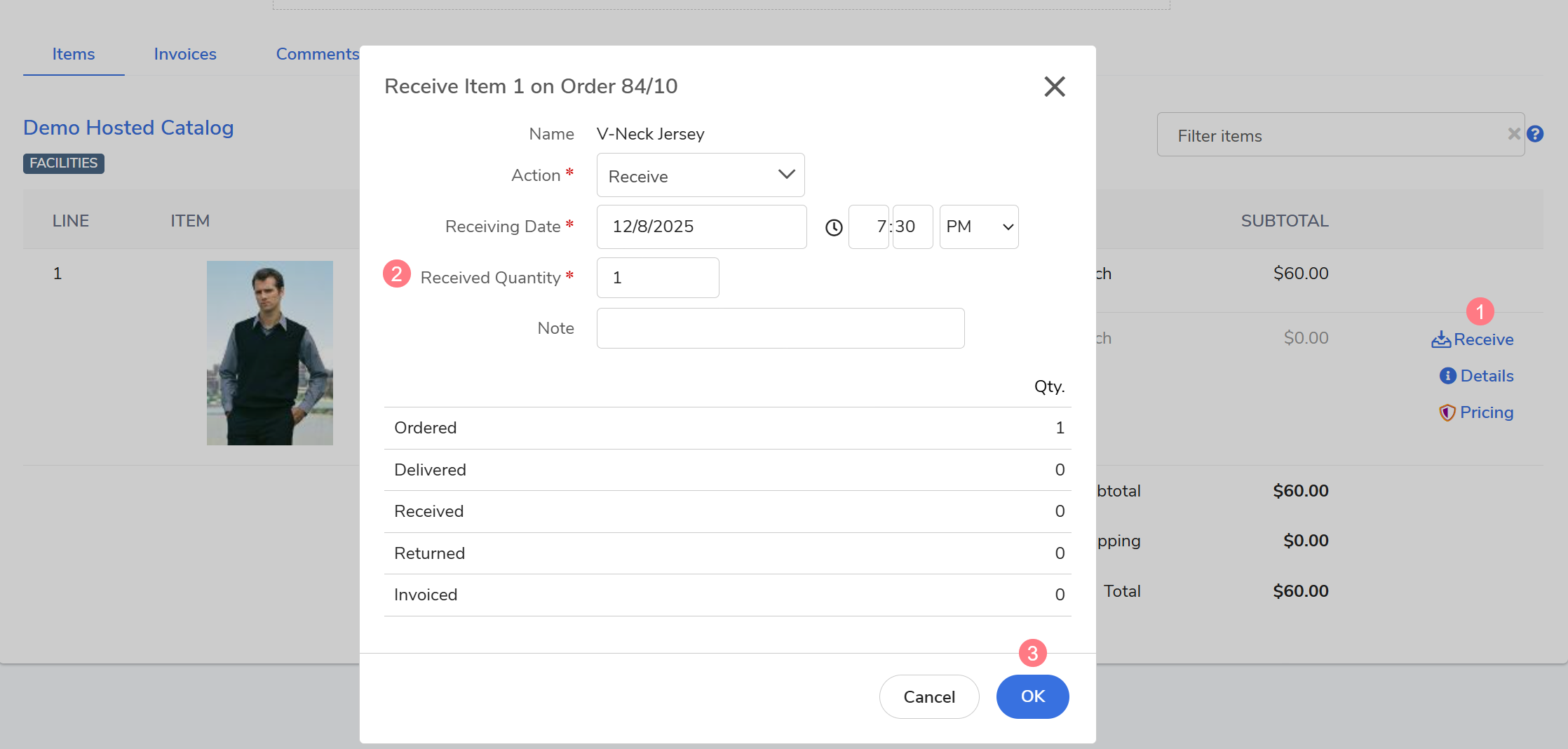Open the Comments tab
Image resolution: width=1568 pixels, height=749 pixels.
coord(317,54)
